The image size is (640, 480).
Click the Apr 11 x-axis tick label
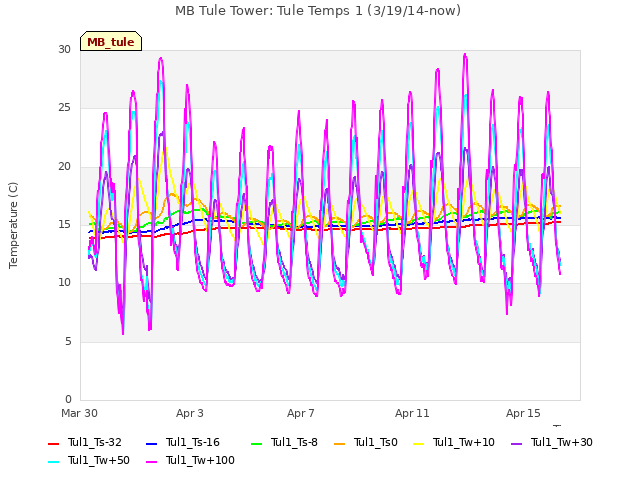(412, 413)
